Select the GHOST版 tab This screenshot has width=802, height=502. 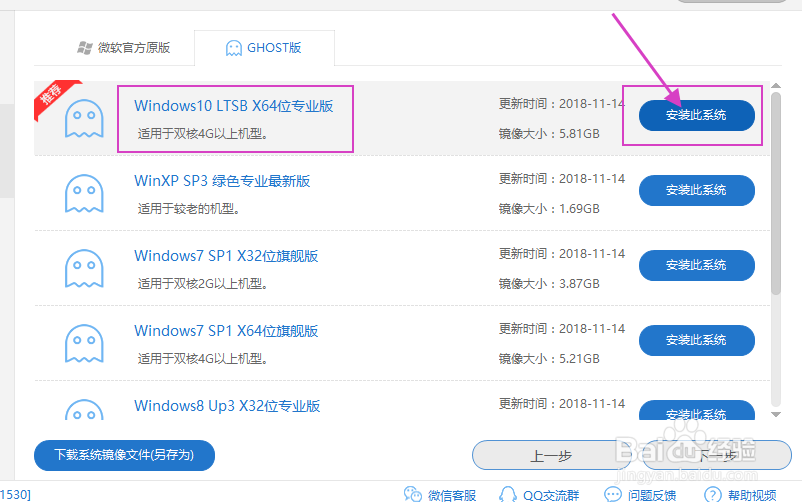[264, 48]
